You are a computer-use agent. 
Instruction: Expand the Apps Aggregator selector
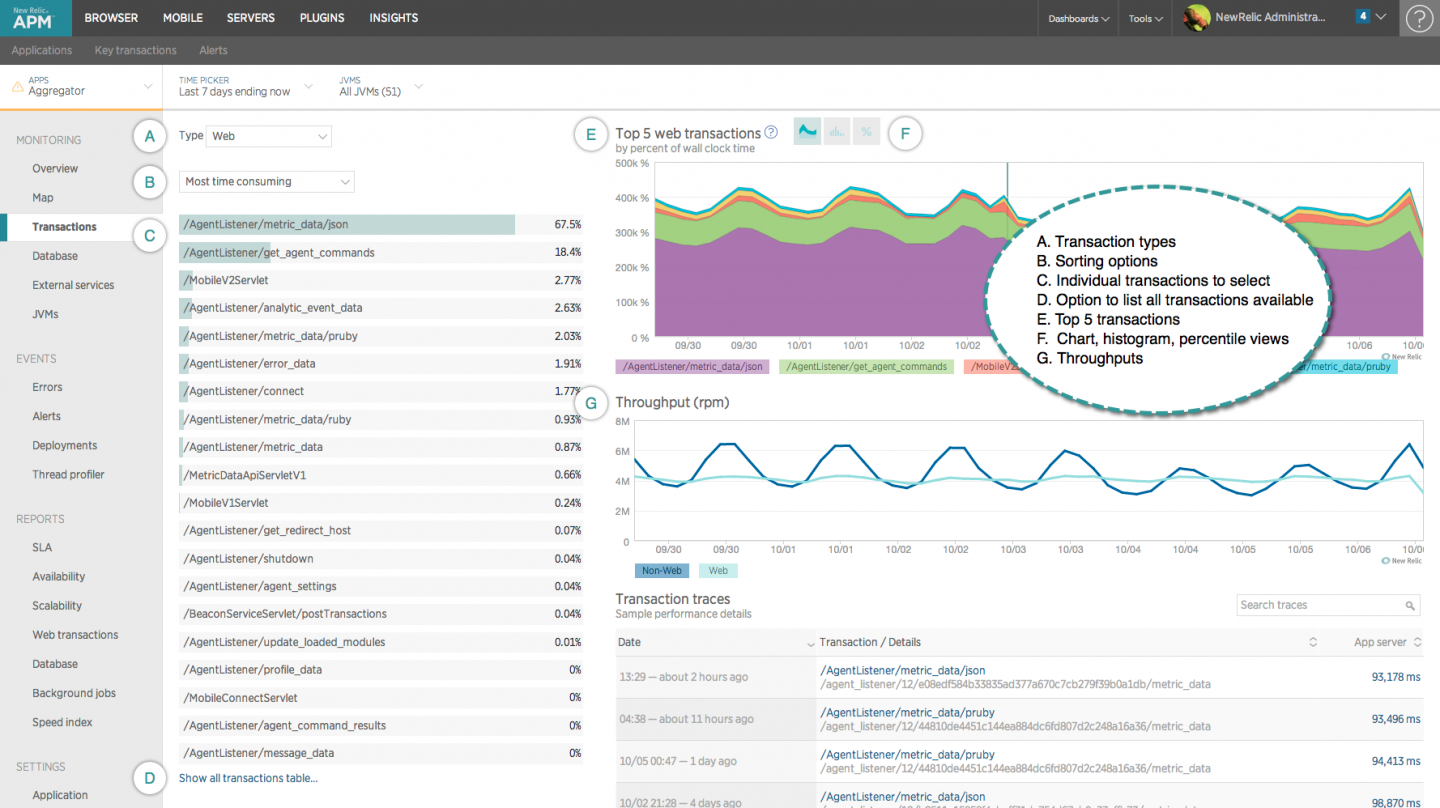coord(82,86)
